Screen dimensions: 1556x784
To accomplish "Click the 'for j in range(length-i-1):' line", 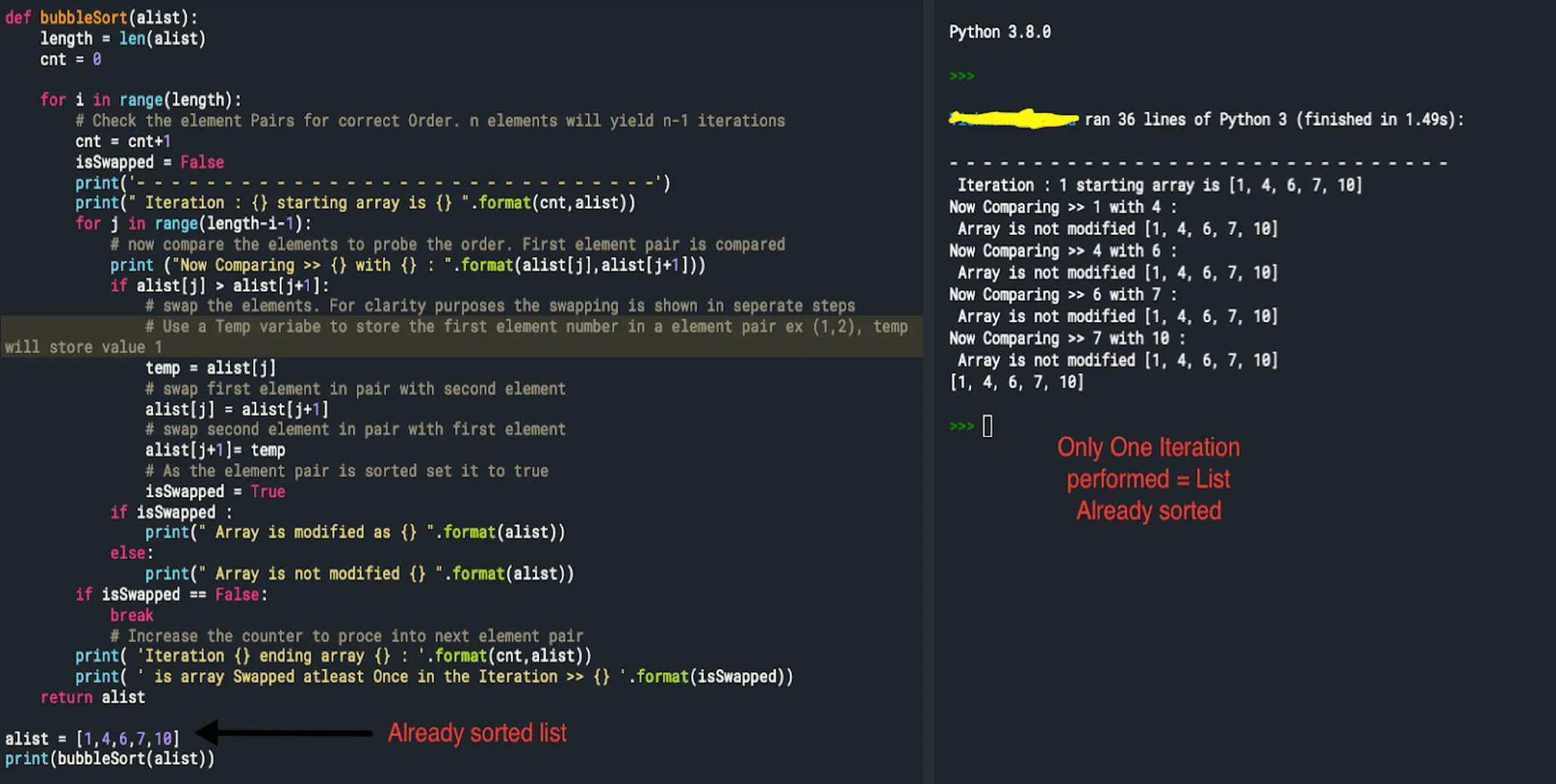I will click(193, 224).
